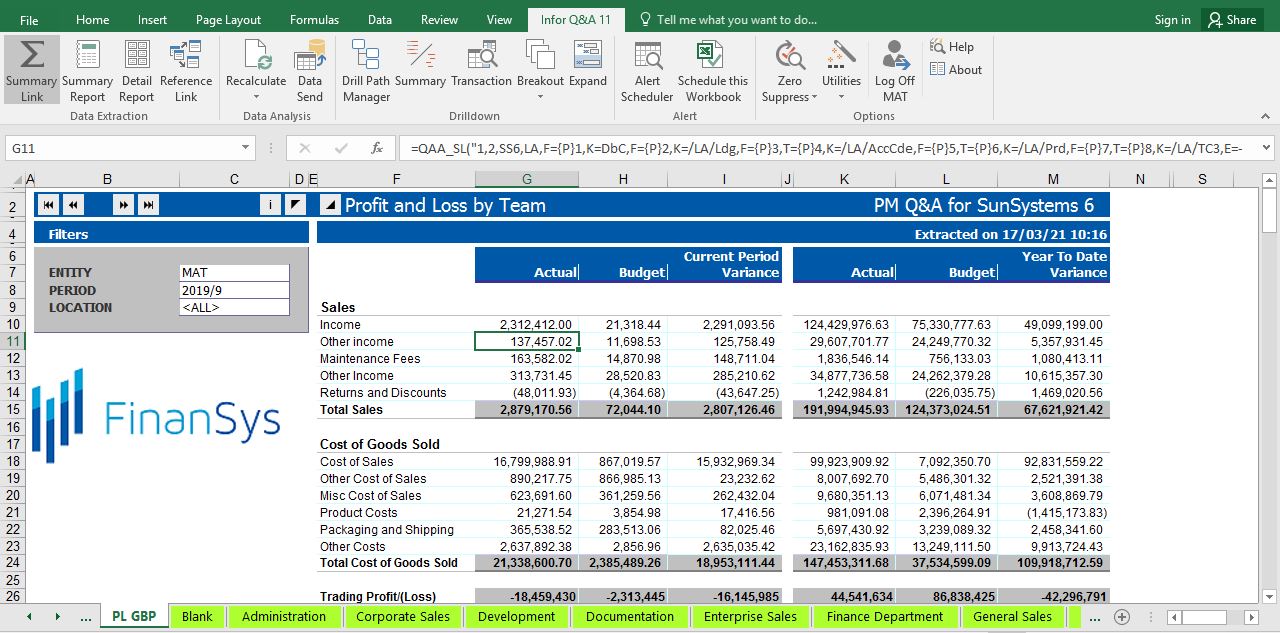
Task: Select the Administration sheet tab
Action: pyautogui.click(x=284, y=617)
